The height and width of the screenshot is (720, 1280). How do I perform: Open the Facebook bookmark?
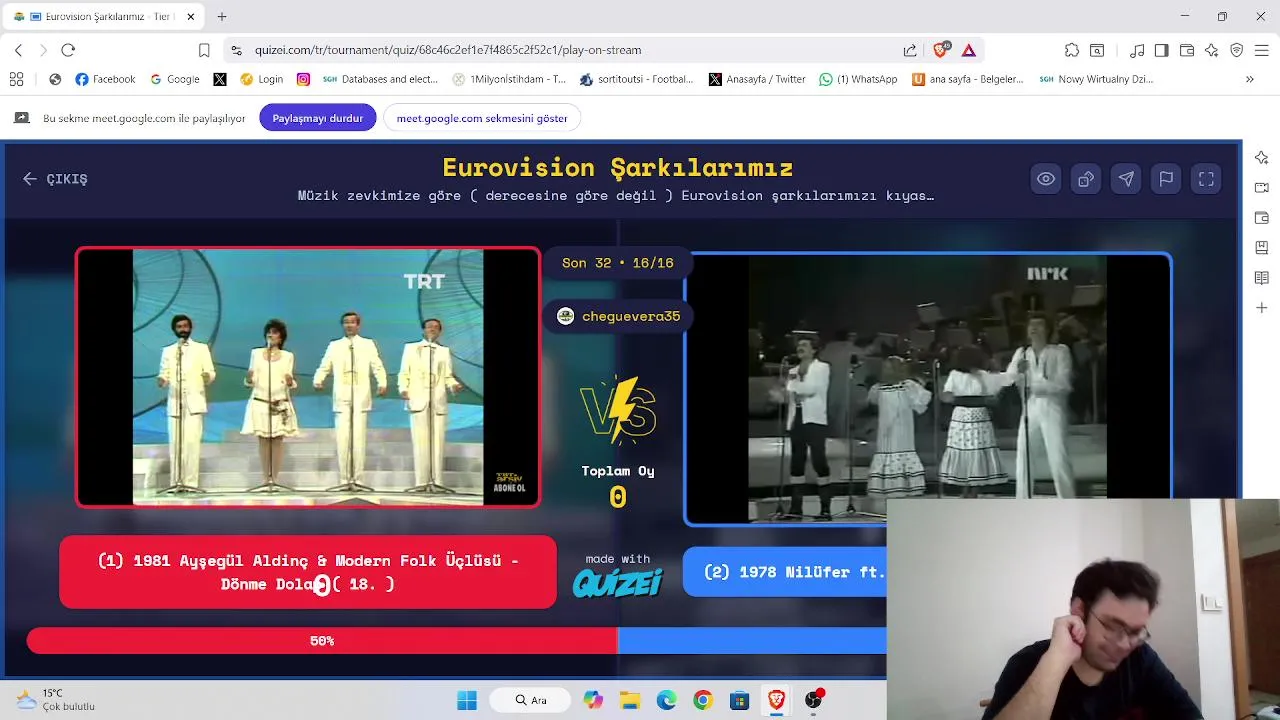(x=105, y=79)
